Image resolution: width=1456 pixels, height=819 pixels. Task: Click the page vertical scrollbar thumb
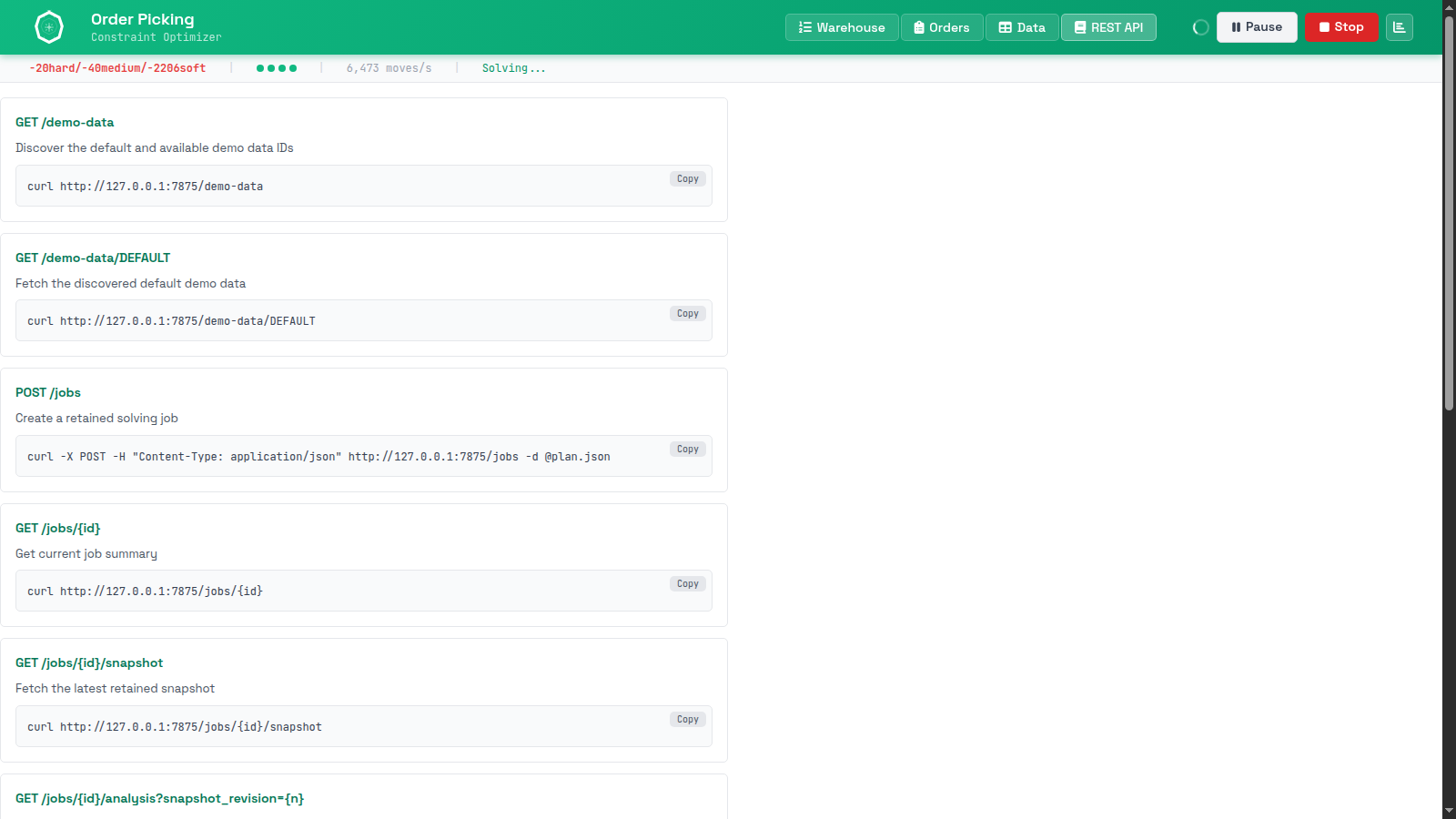pyautogui.click(x=1449, y=213)
